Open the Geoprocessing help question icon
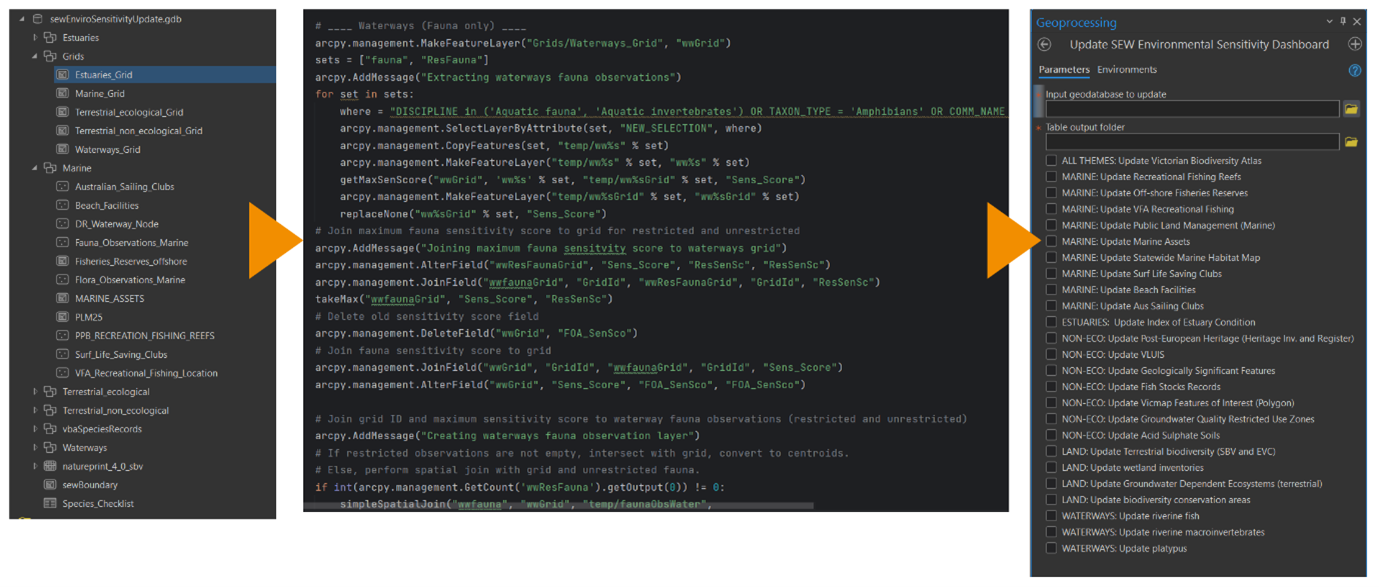The height and width of the screenshot is (587, 1379). [x=1355, y=71]
